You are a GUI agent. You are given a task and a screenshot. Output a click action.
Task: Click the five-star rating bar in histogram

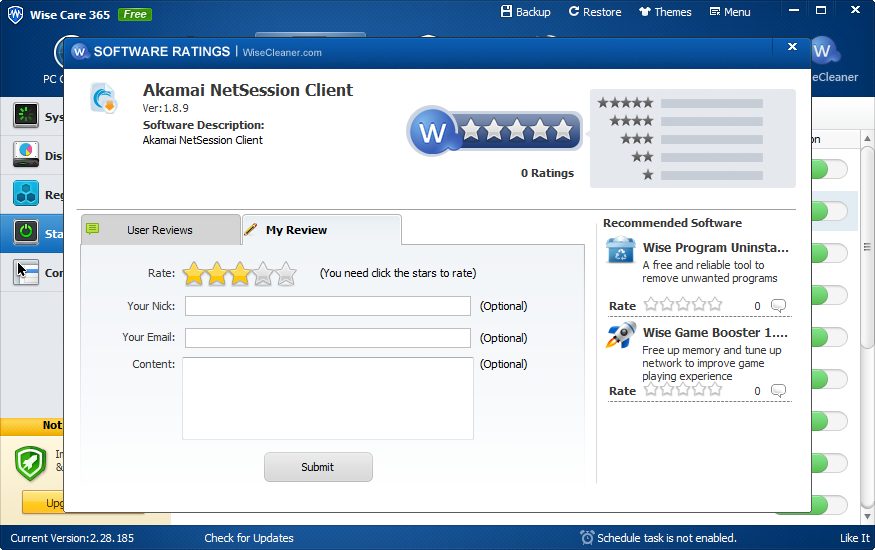coord(711,103)
